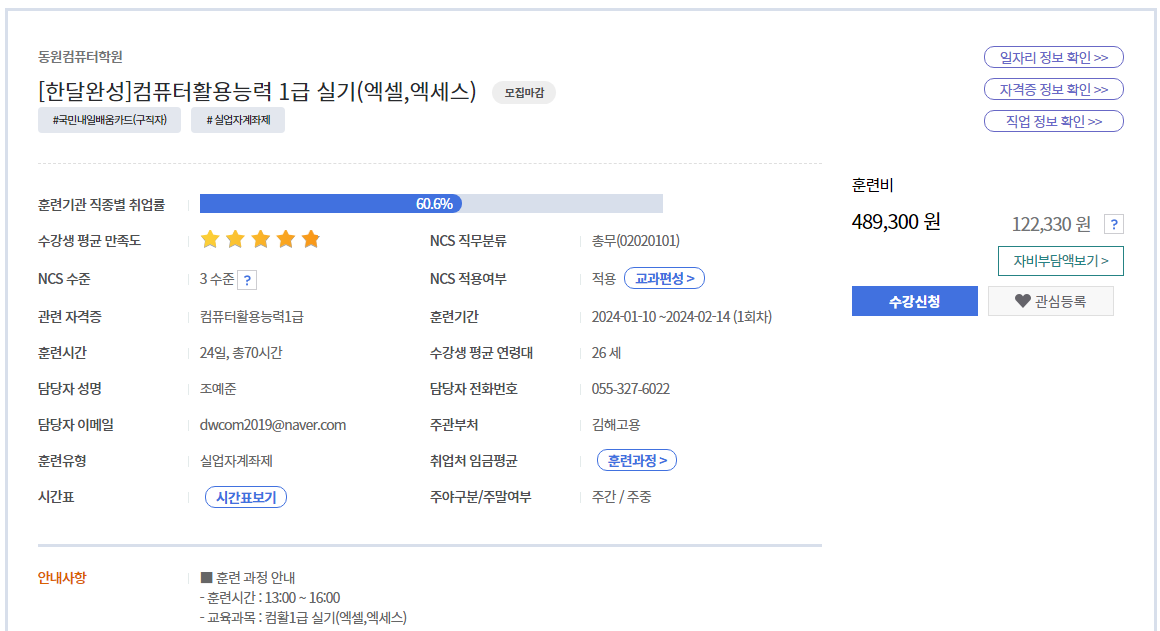The width and height of the screenshot is (1160, 631).
Task: Click the 모집마감 status badge
Action: 524,93
